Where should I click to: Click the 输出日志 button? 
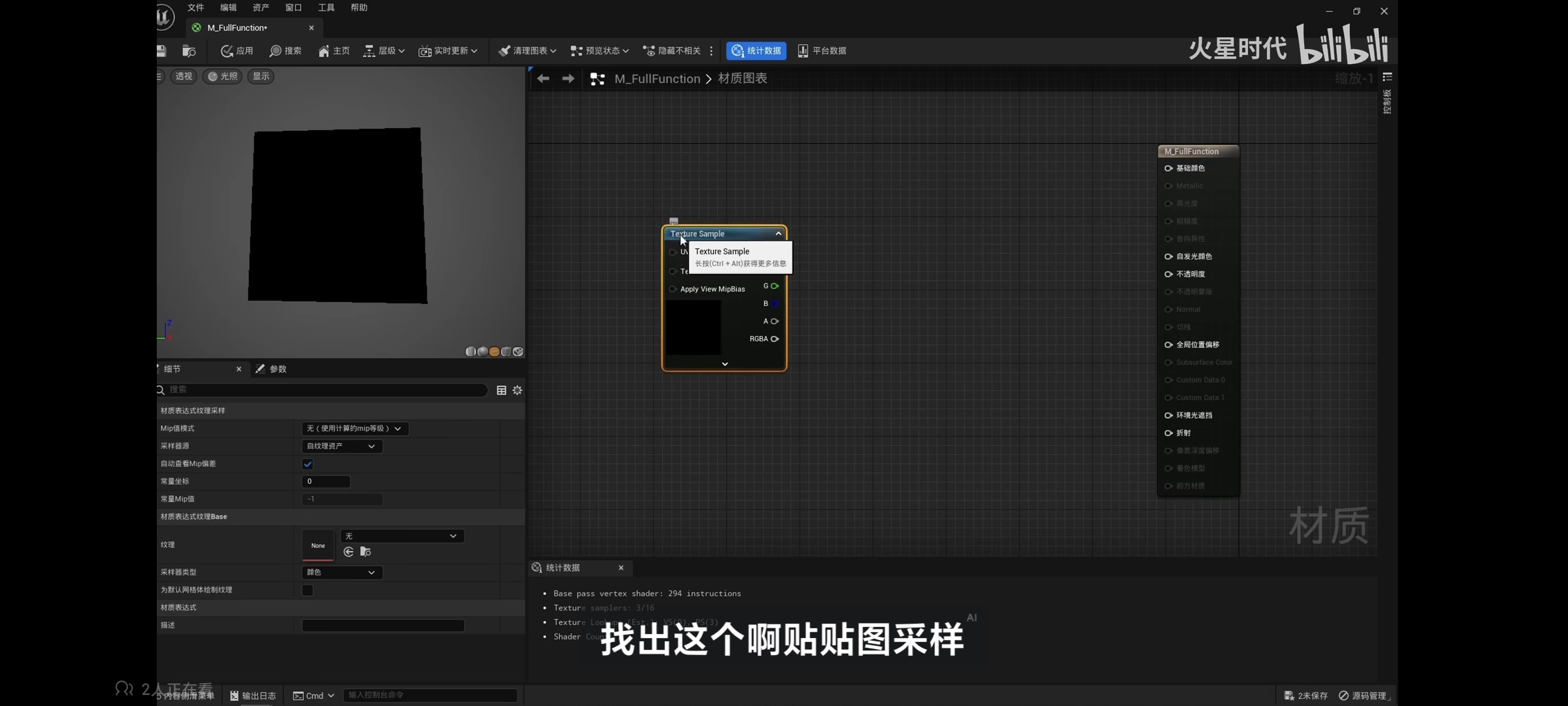[x=253, y=696]
